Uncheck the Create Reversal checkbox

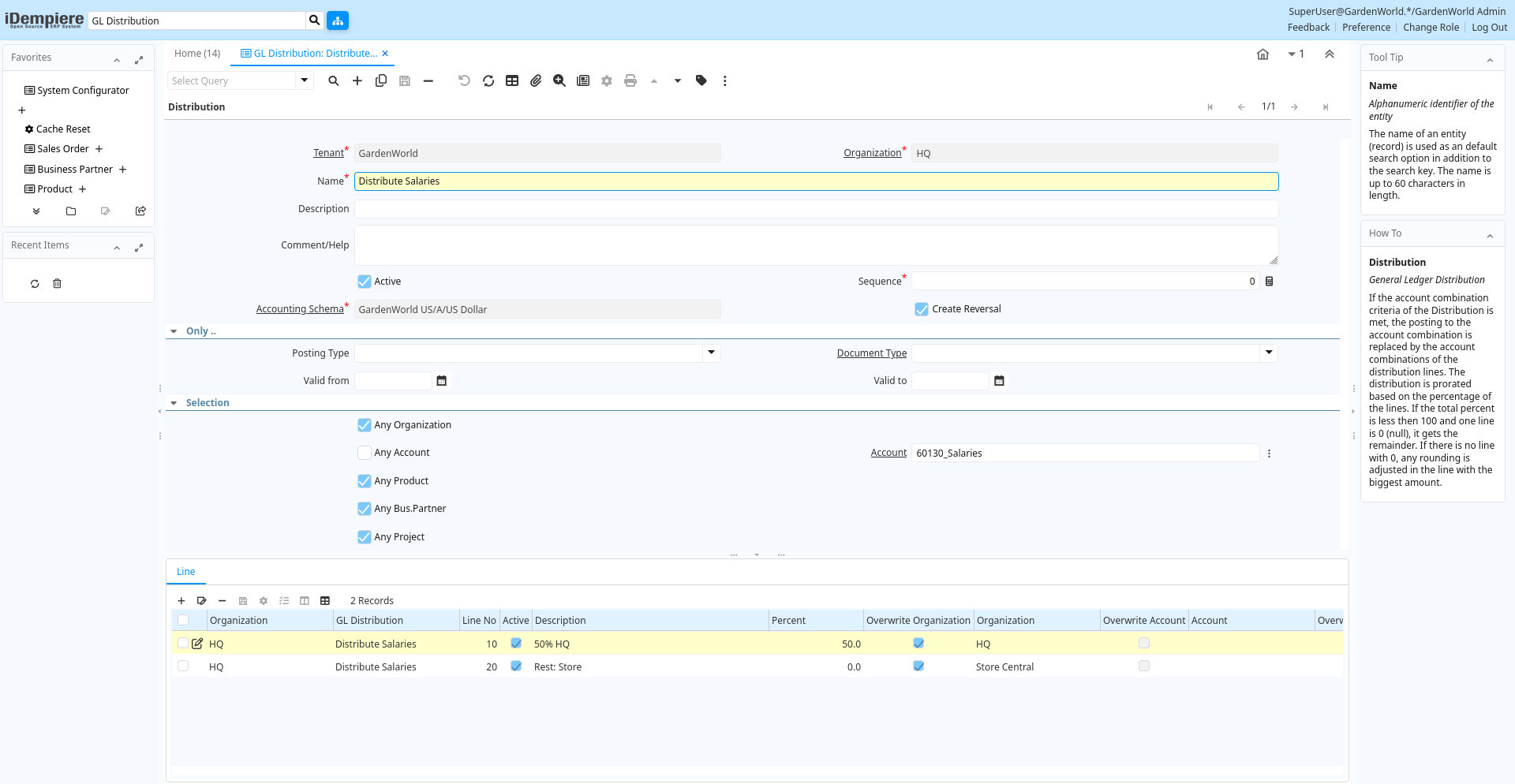922,309
